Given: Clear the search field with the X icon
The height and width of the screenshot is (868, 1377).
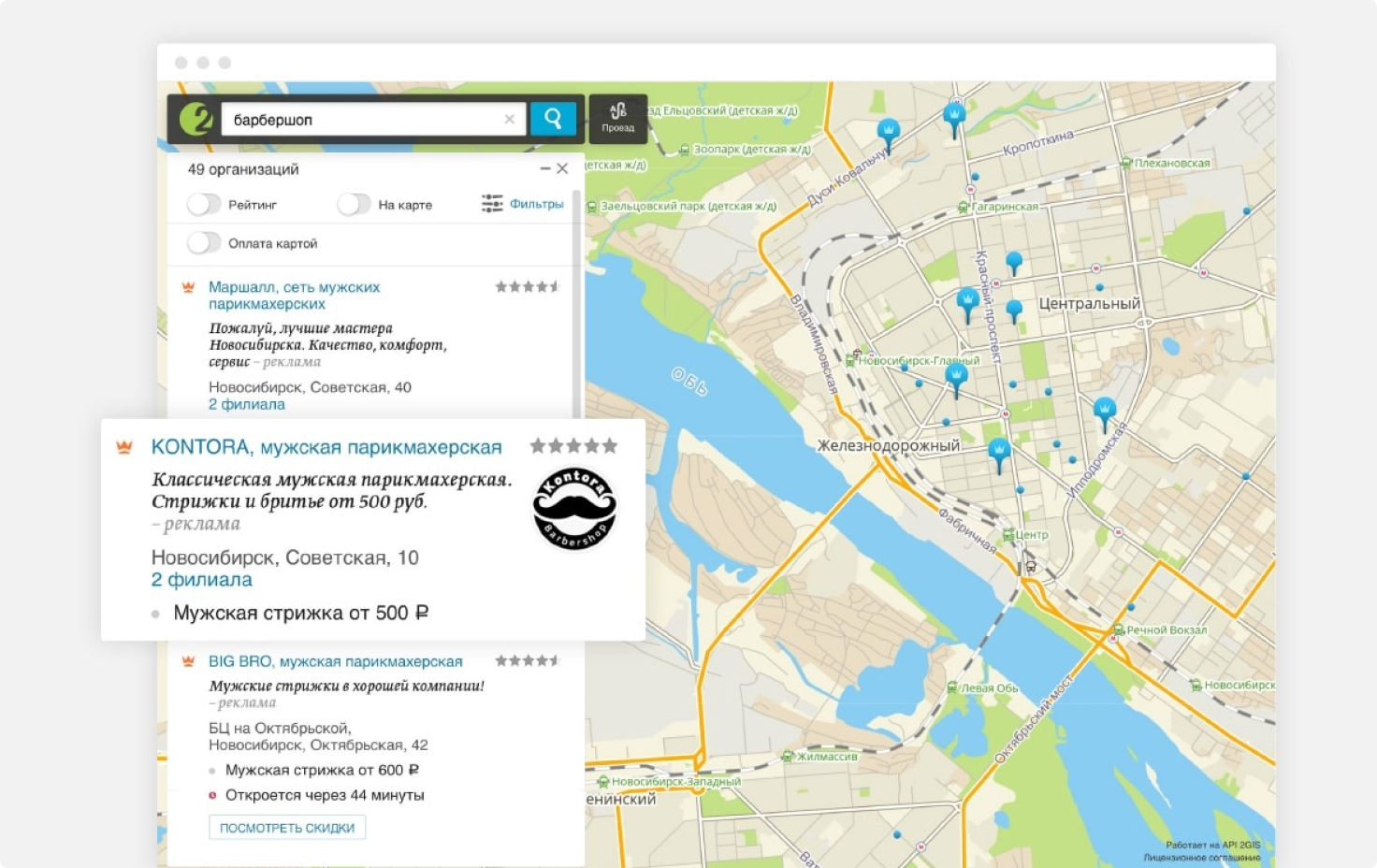Looking at the screenshot, I should click(509, 119).
